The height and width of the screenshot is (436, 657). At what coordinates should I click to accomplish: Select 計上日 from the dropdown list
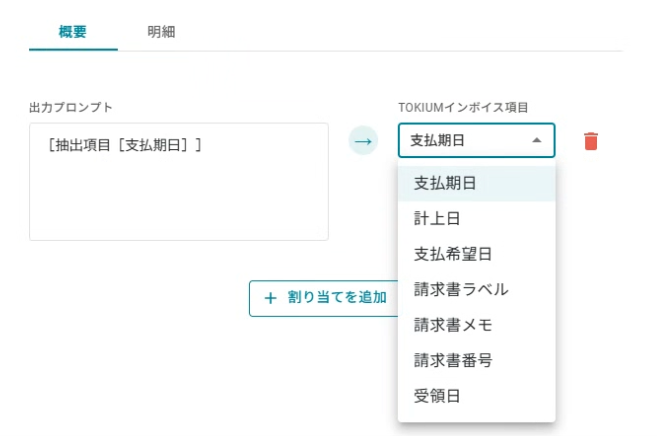[437, 218]
